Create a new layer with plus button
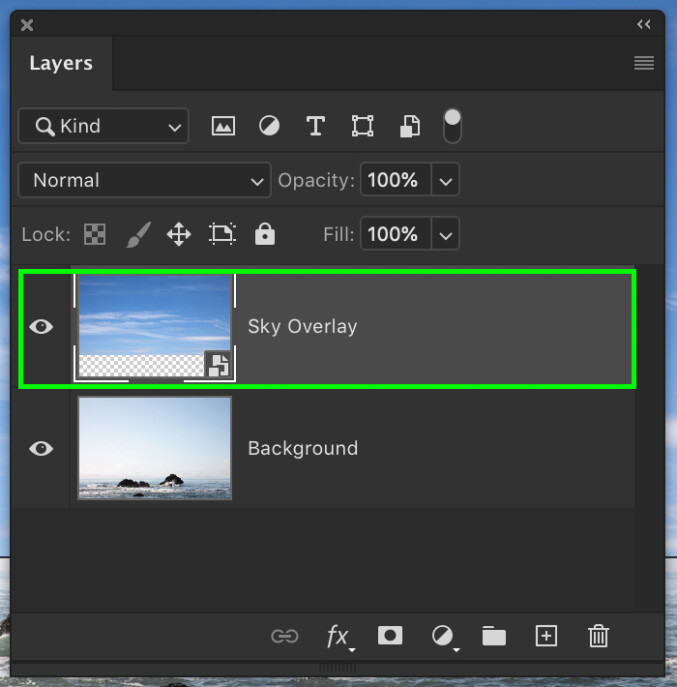677x687 pixels. (546, 636)
